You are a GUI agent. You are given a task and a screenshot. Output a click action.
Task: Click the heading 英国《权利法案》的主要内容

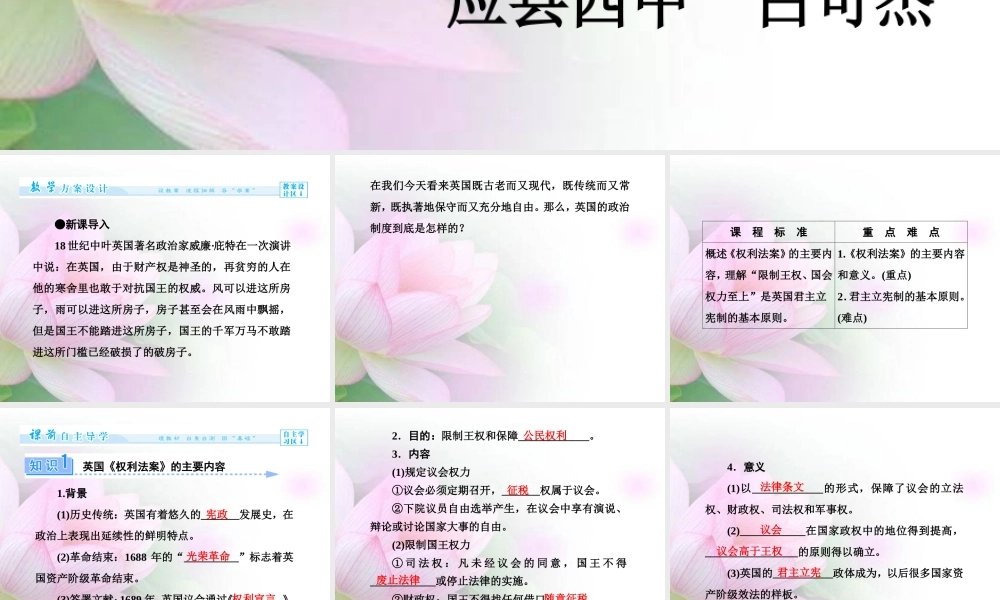(x=154, y=467)
